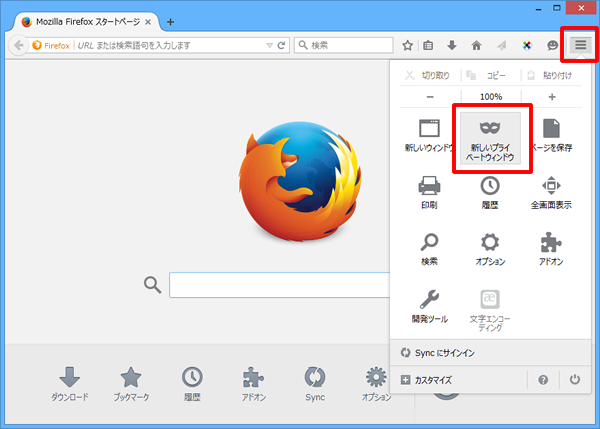
Task: Select the Mozilla Firefox スタートページ tab
Action: pos(86,22)
